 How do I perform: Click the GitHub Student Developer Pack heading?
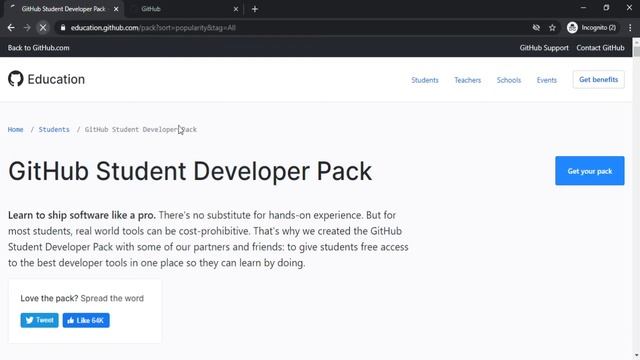(190, 171)
